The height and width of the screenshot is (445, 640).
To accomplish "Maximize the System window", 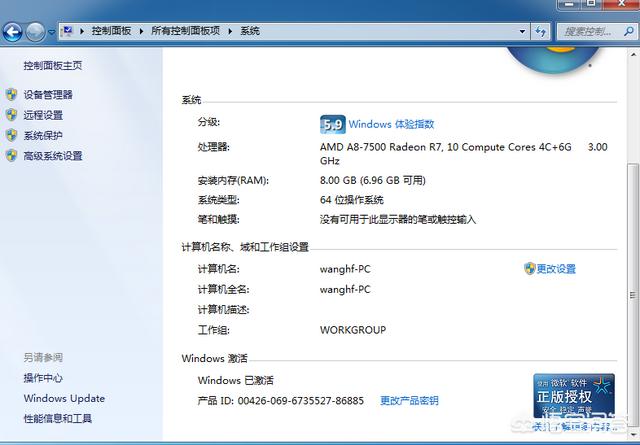I will click(x=591, y=4).
